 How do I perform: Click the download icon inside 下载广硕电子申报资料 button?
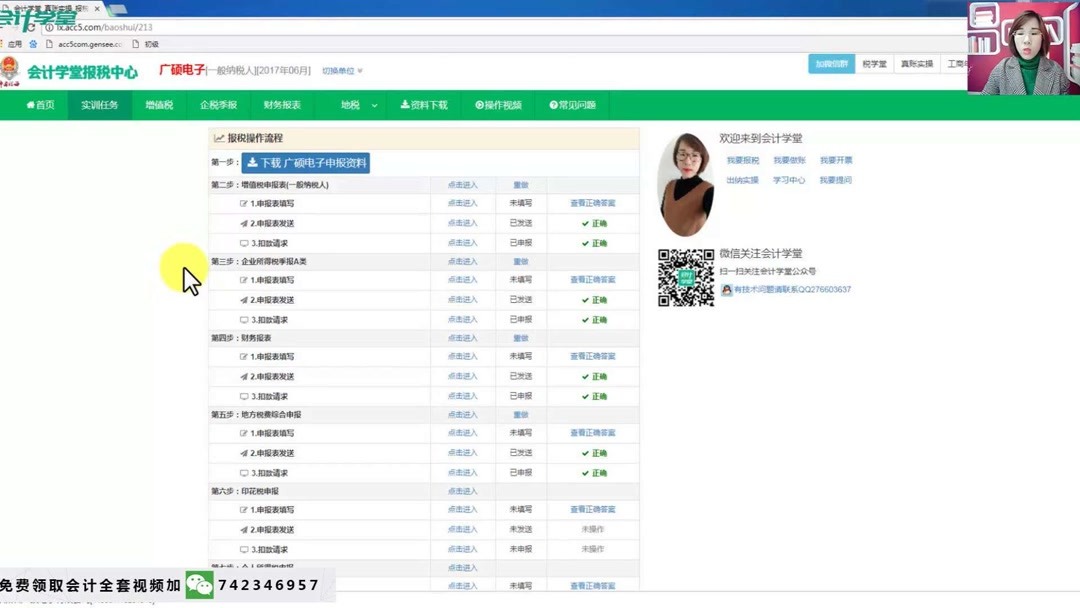point(253,162)
